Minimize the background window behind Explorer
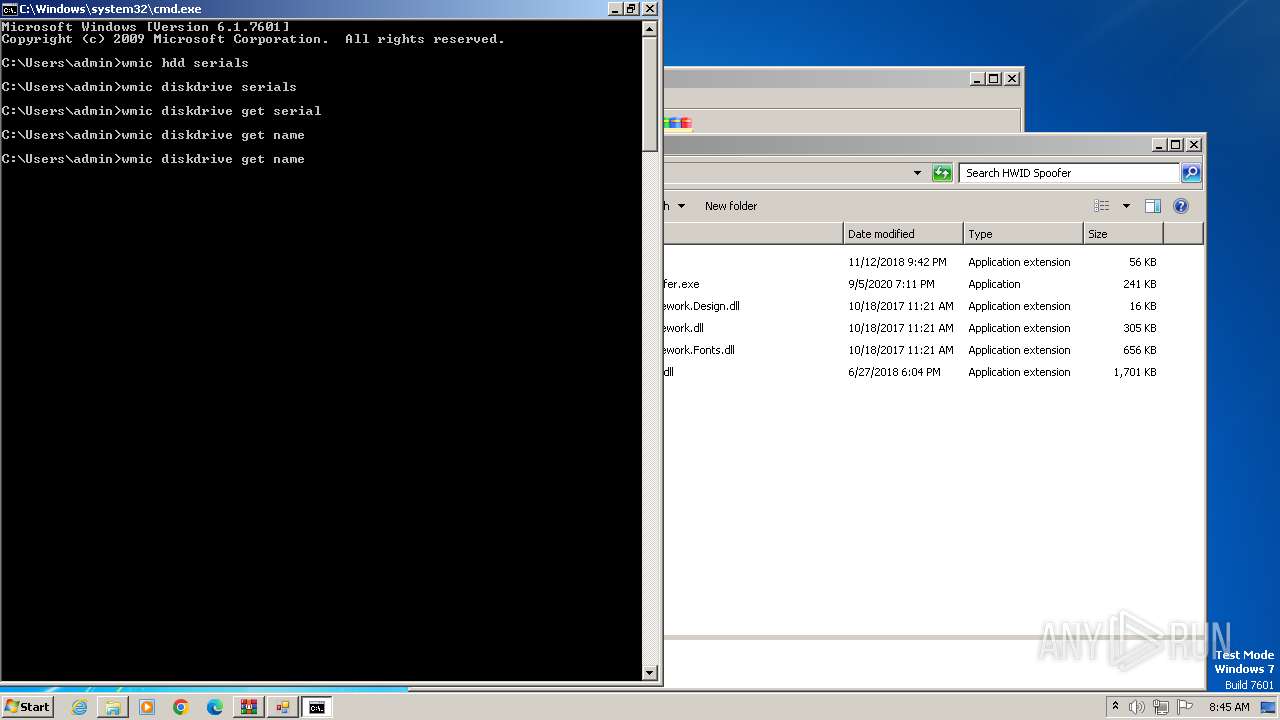The image size is (1280, 720). pos(976,78)
